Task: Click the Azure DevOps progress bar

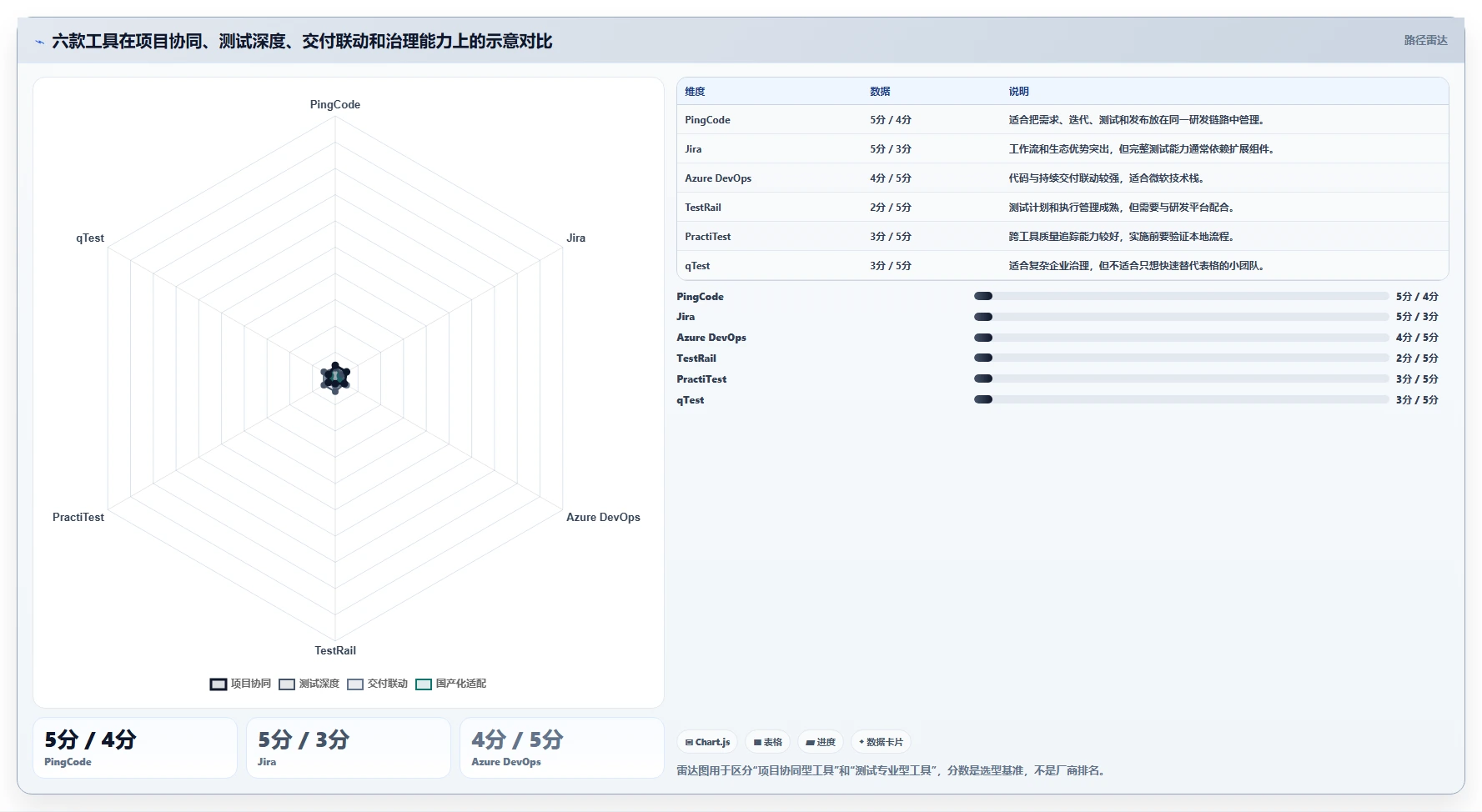Action: point(1181,338)
